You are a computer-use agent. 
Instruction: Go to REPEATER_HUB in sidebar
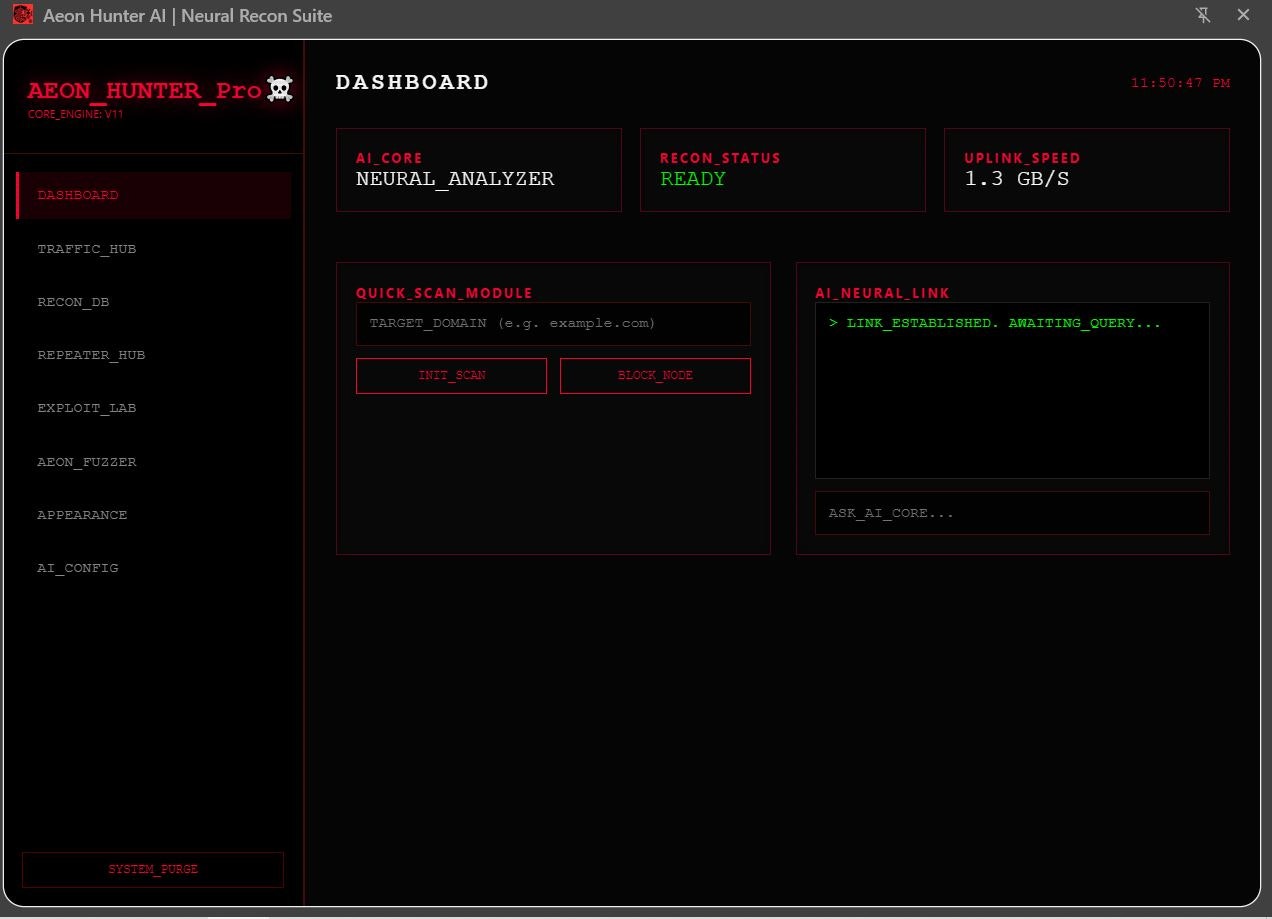point(154,355)
